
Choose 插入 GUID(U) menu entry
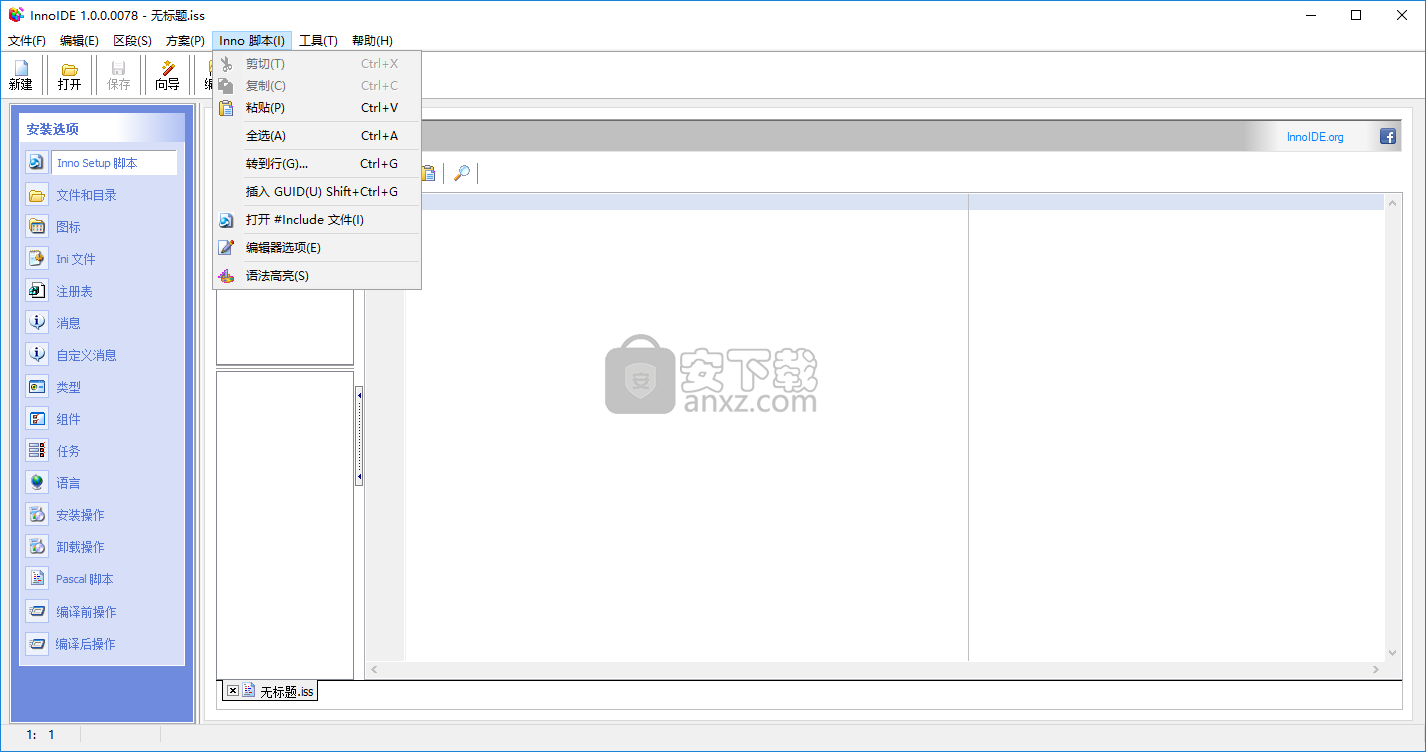[x=317, y=192]
